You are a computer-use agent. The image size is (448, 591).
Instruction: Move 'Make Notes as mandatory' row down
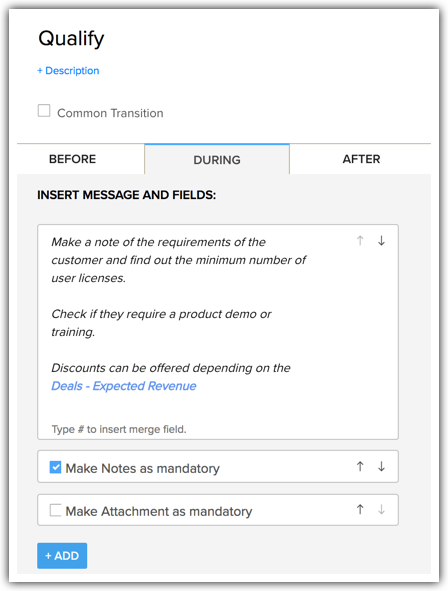(x=381, y=467)
